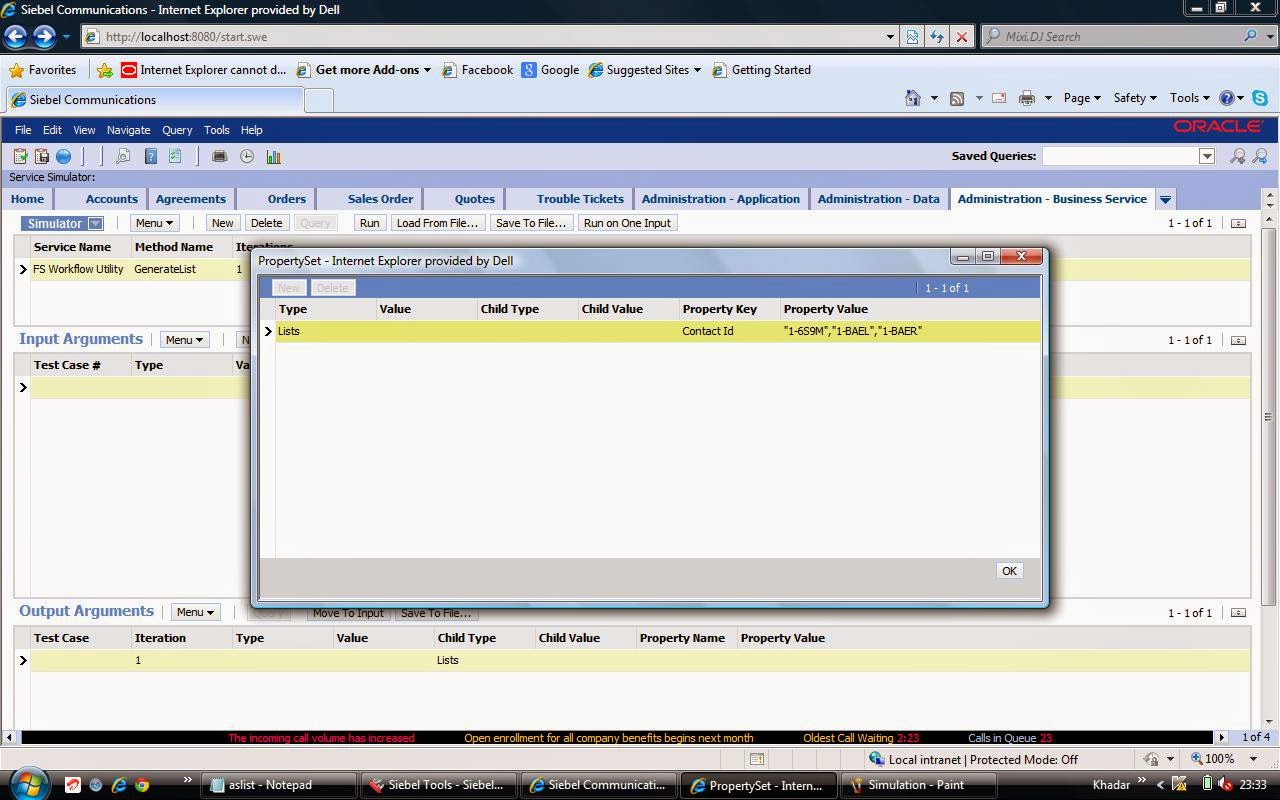Click the browser Back arrow button
The image size is (1280, 800).
(15, 37)
